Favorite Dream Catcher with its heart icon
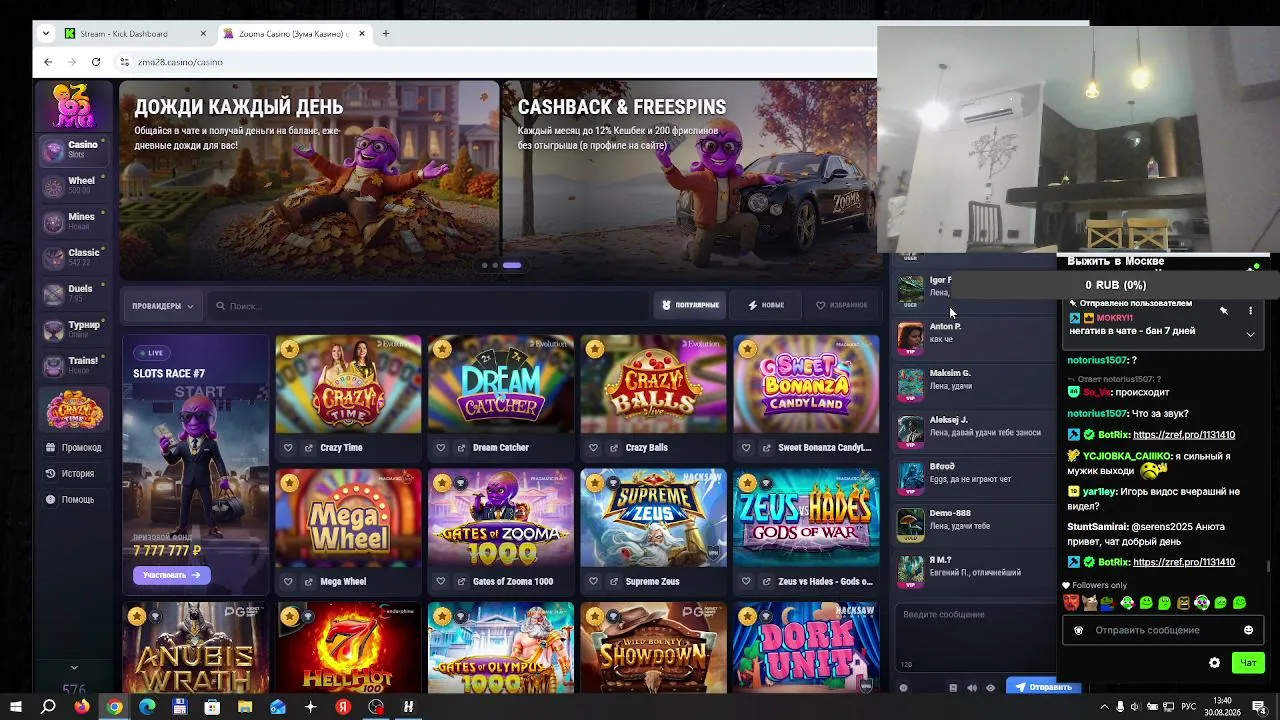 (441, 448)
